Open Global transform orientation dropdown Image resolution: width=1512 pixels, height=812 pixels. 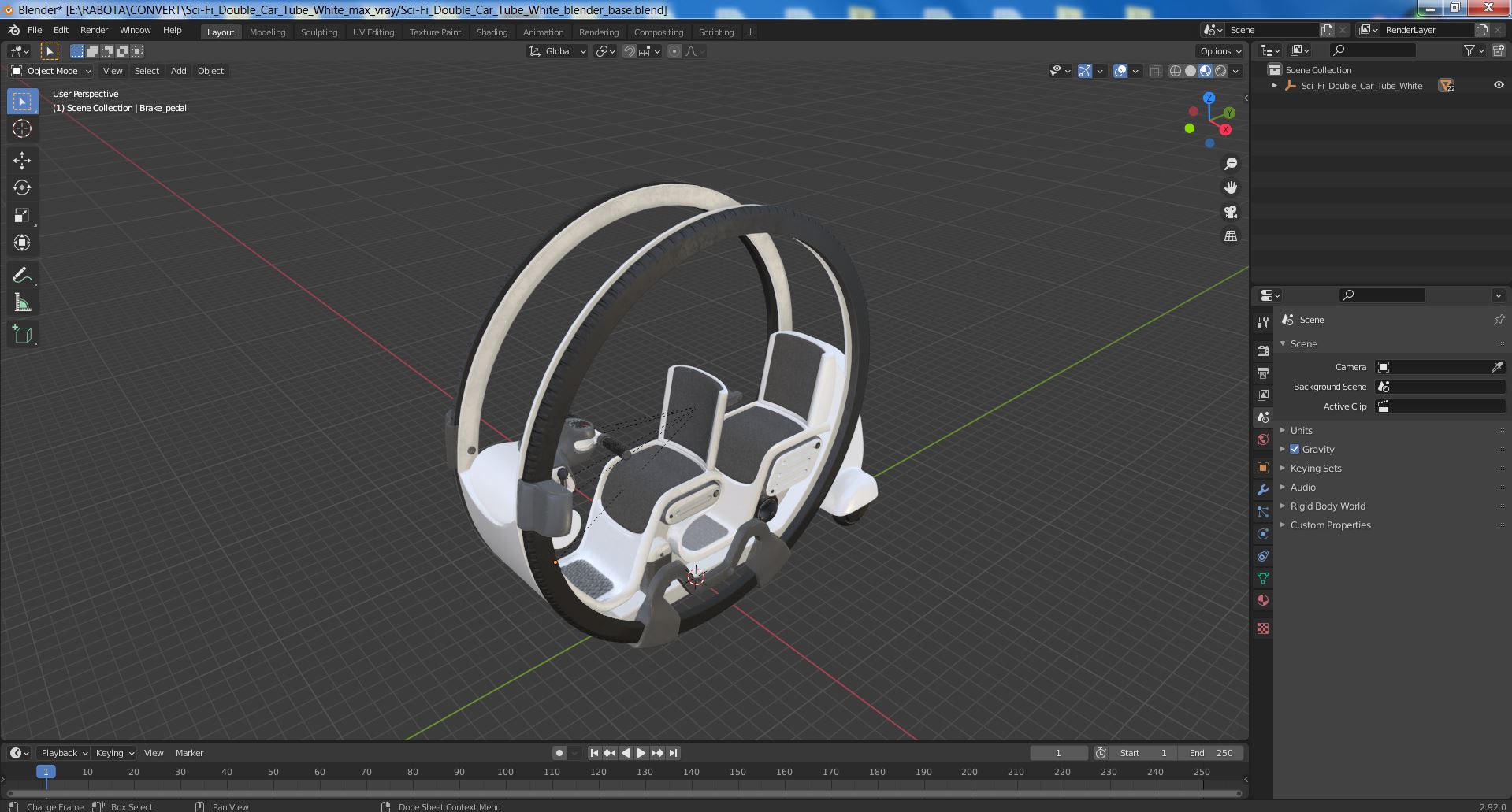[557, 51]
